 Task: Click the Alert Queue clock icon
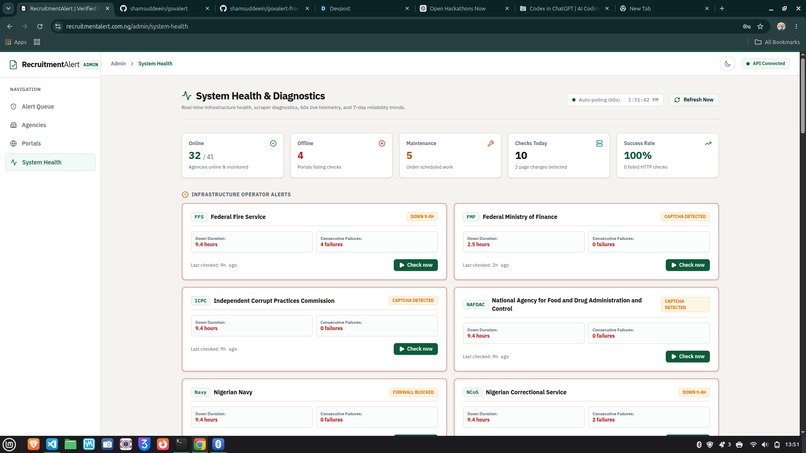pos(13,106)
